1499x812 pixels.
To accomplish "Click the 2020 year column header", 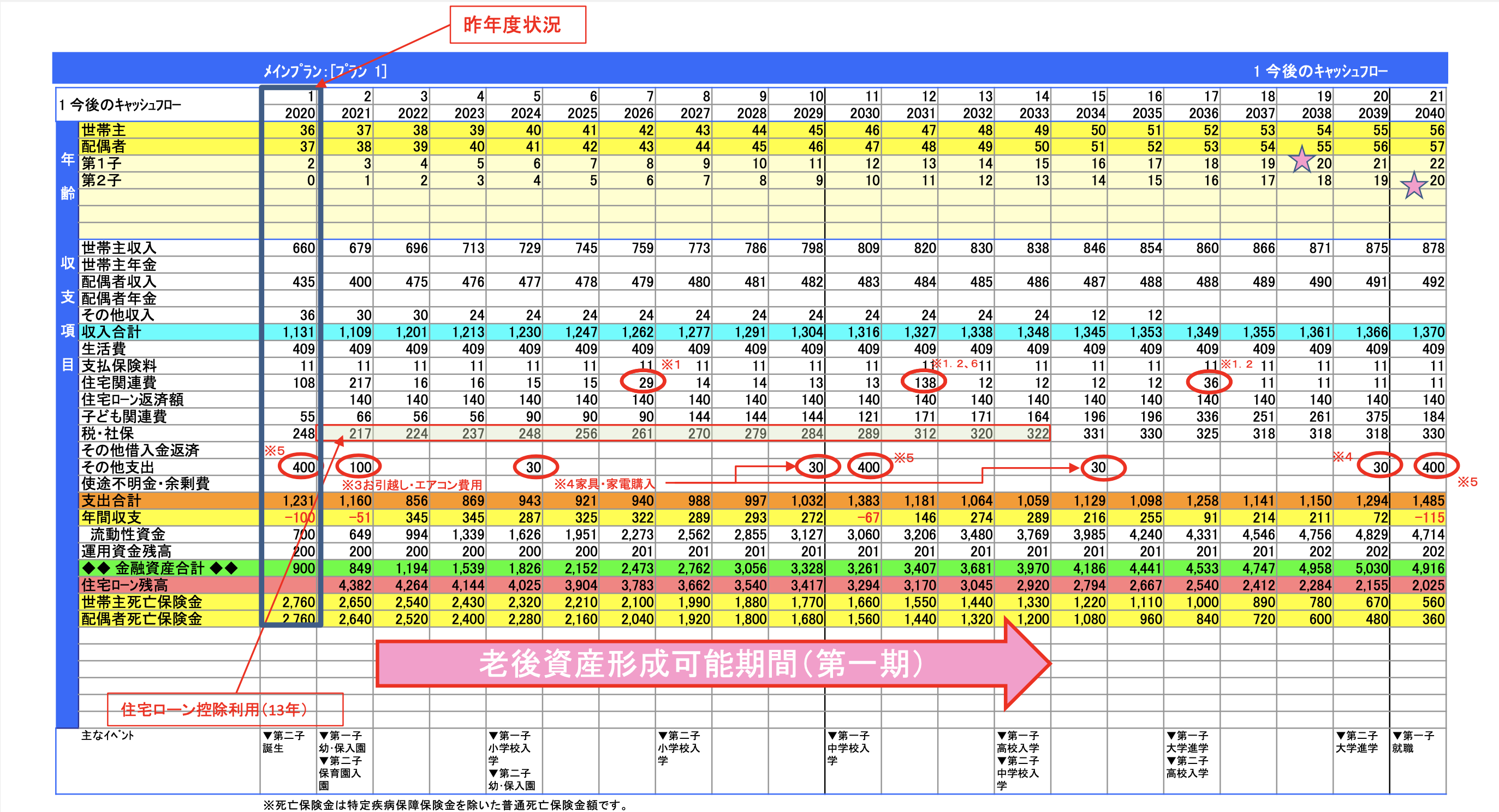I will click(299, 113).
